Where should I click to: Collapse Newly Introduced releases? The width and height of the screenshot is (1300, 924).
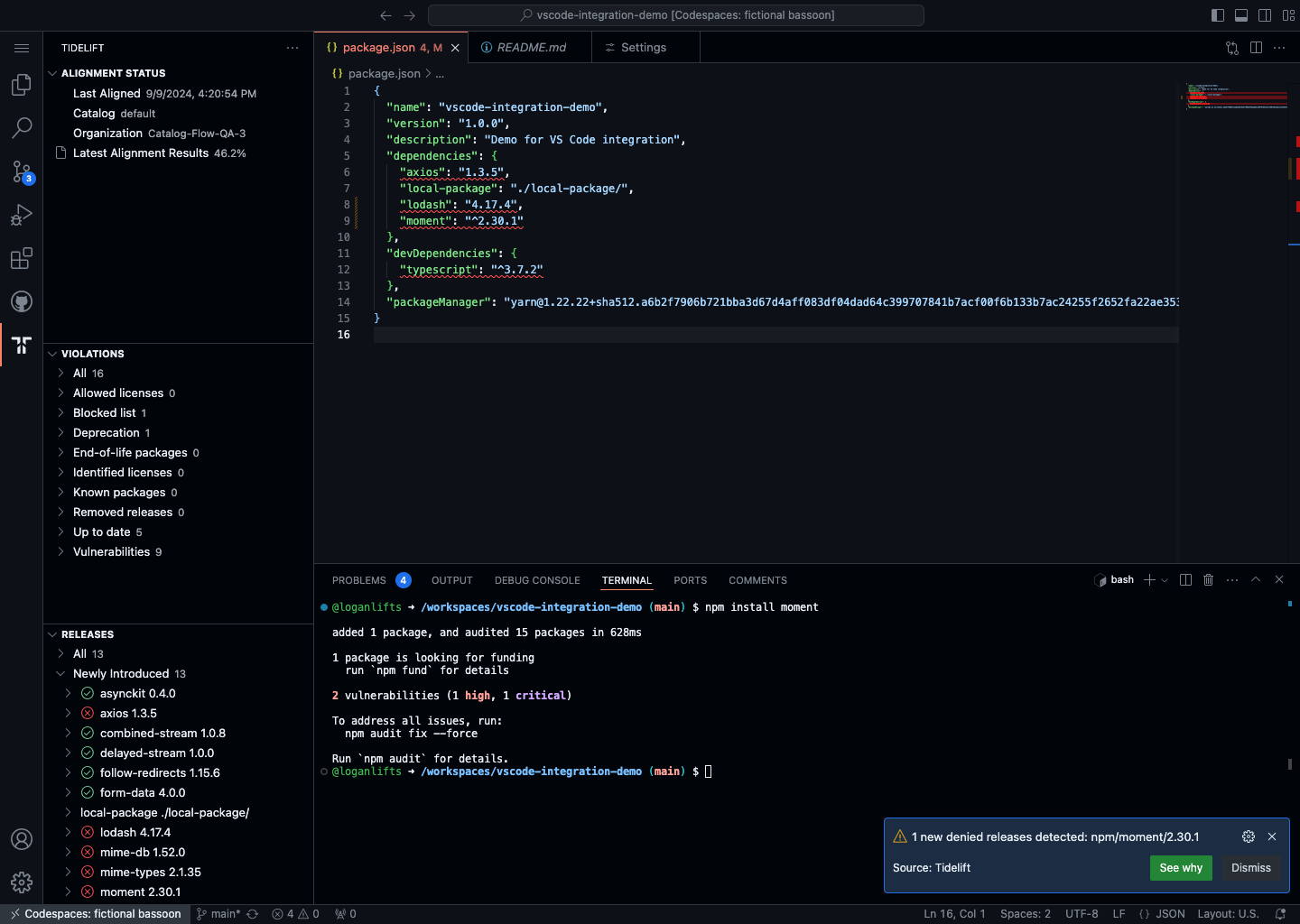tap(178, 674)
